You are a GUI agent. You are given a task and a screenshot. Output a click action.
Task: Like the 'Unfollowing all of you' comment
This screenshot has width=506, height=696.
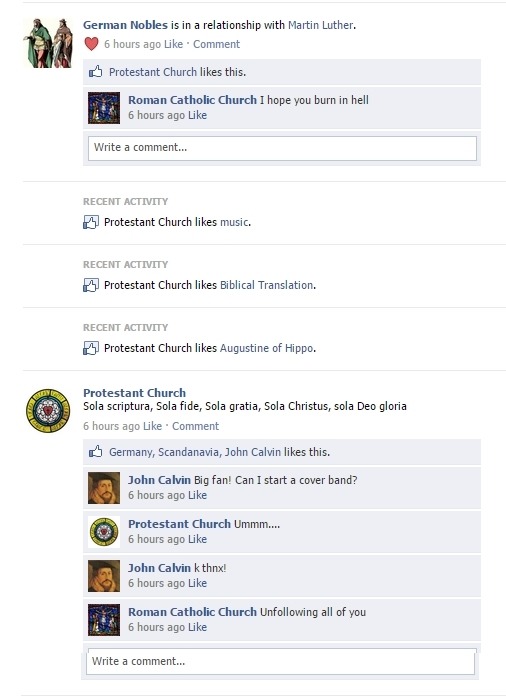click(x=197, y=627)
